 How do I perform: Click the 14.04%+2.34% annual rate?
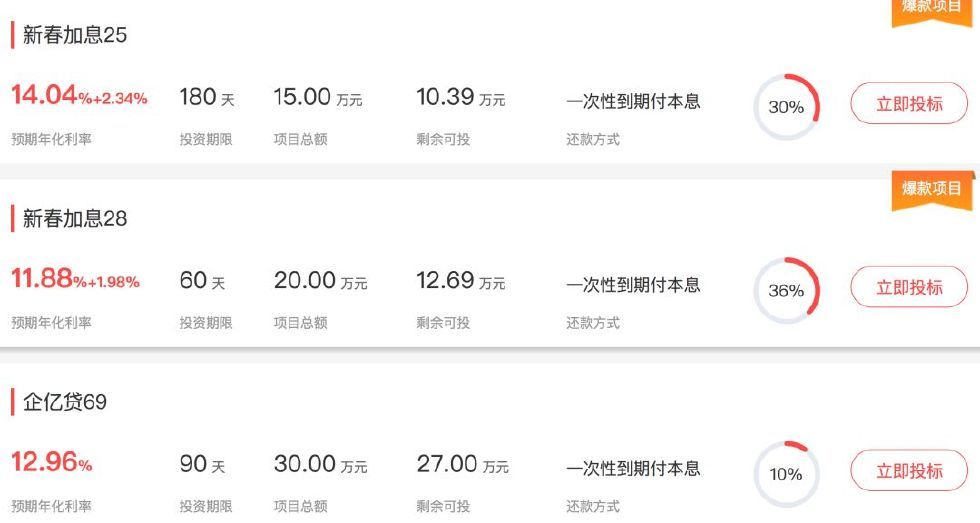79,96
